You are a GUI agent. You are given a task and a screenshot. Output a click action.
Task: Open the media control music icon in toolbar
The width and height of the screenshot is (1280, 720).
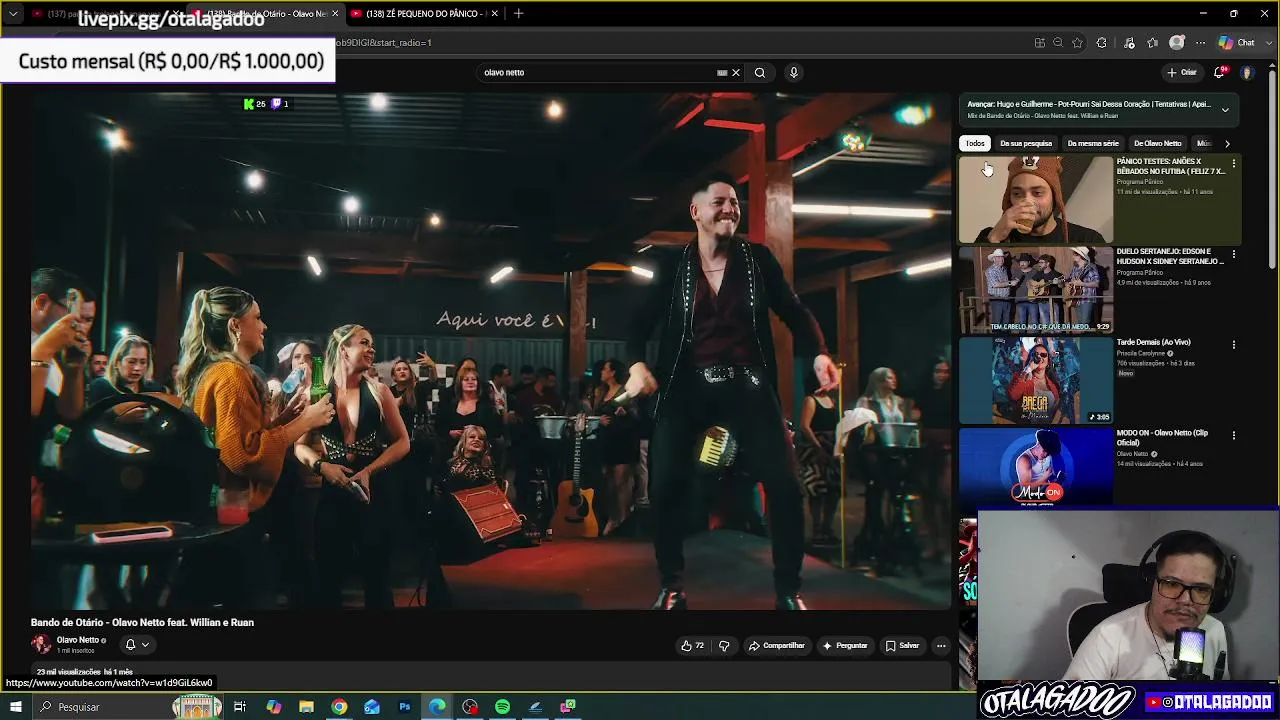[x=1129, y=43]
